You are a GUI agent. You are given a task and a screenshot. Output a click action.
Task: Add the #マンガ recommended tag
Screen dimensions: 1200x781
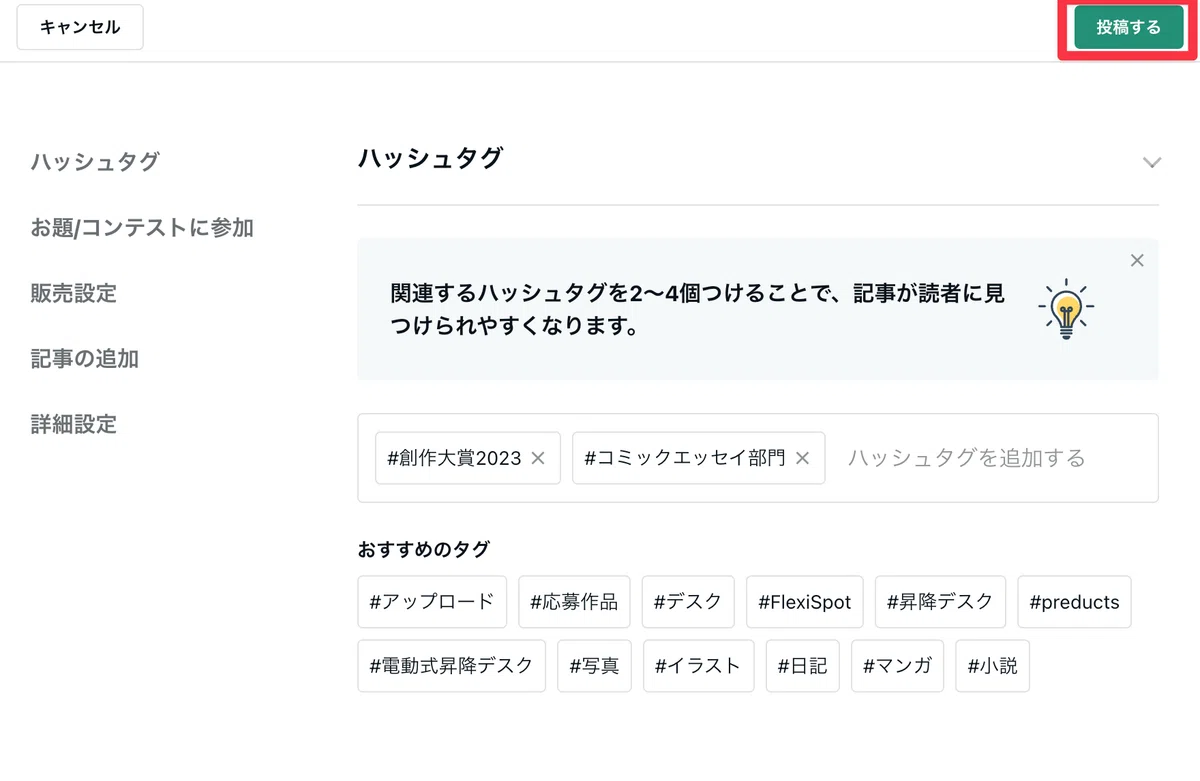pyautogui.click(x=897, y=666)
